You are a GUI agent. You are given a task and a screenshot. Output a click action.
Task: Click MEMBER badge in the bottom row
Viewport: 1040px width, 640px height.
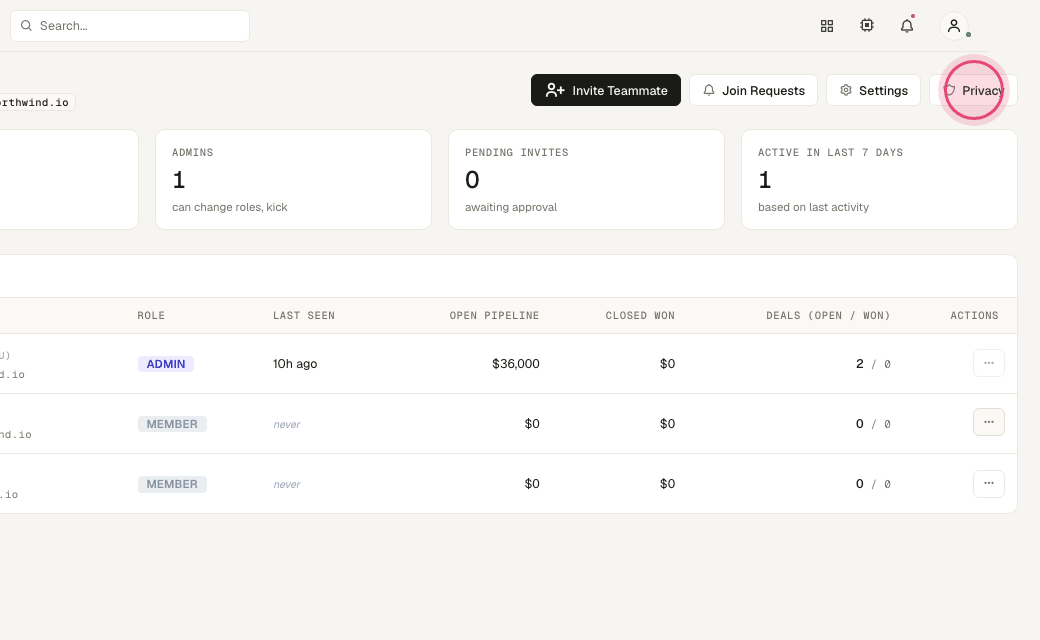click(x=172, y=484)
